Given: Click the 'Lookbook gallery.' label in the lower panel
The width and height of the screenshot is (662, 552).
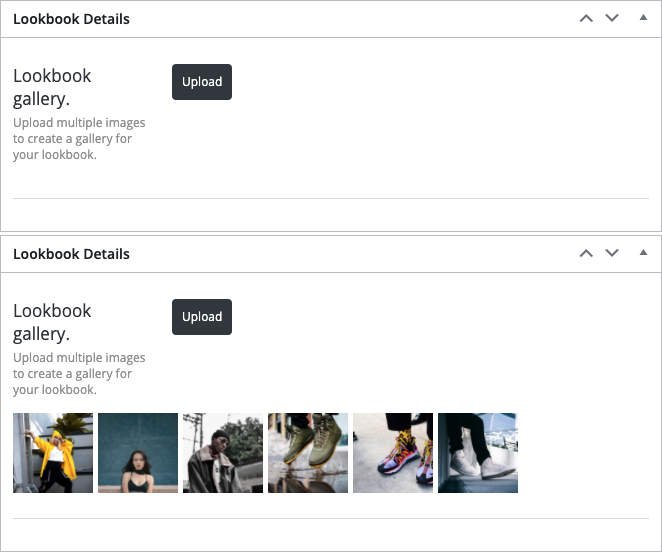Looking at the screenshot, I should tap(52, 322).
